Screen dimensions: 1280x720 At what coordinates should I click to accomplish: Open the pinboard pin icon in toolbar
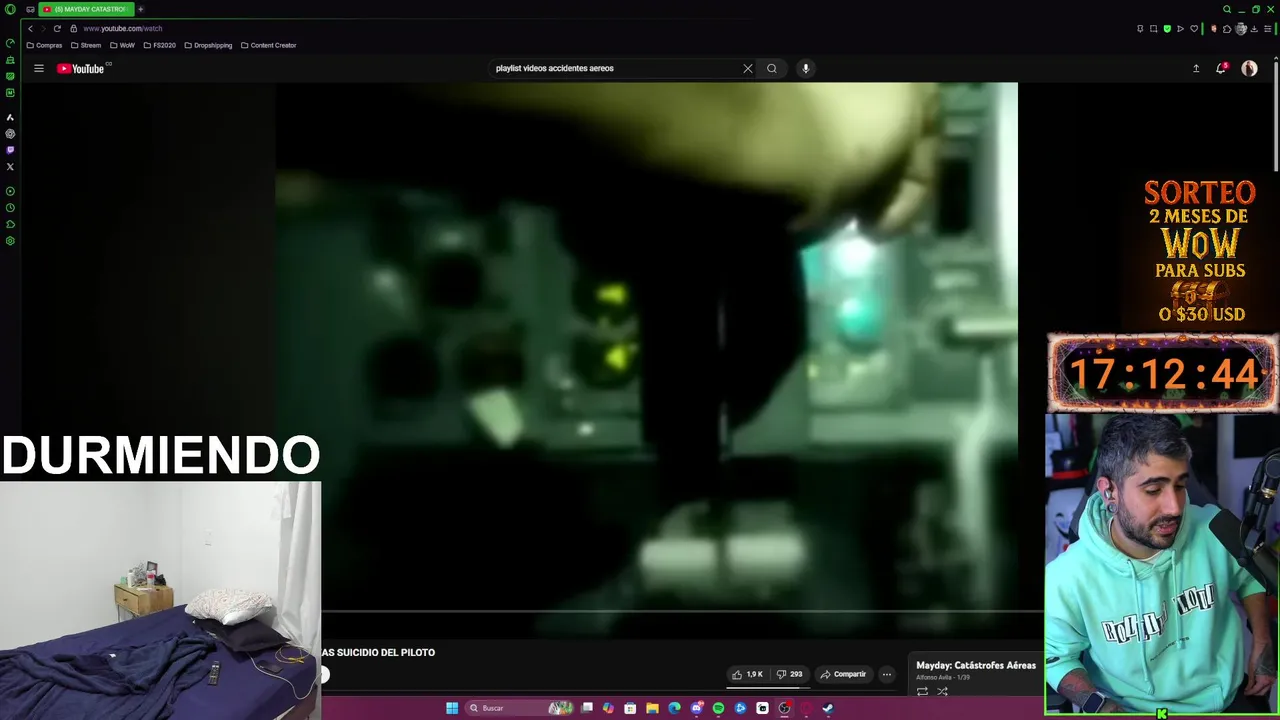(x=1140, y=29)
